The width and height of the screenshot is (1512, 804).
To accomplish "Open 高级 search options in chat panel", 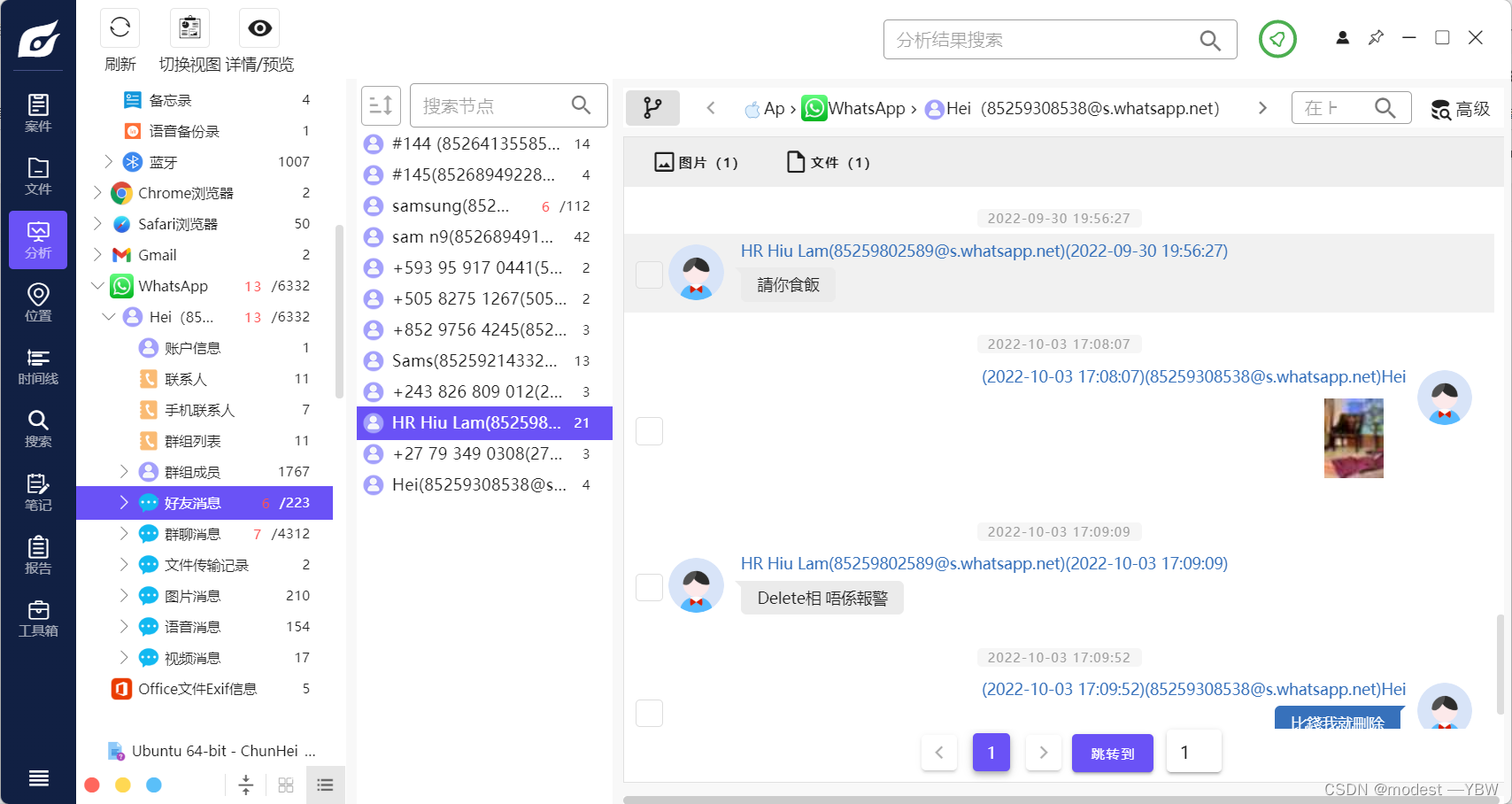I will point(1461,108).
